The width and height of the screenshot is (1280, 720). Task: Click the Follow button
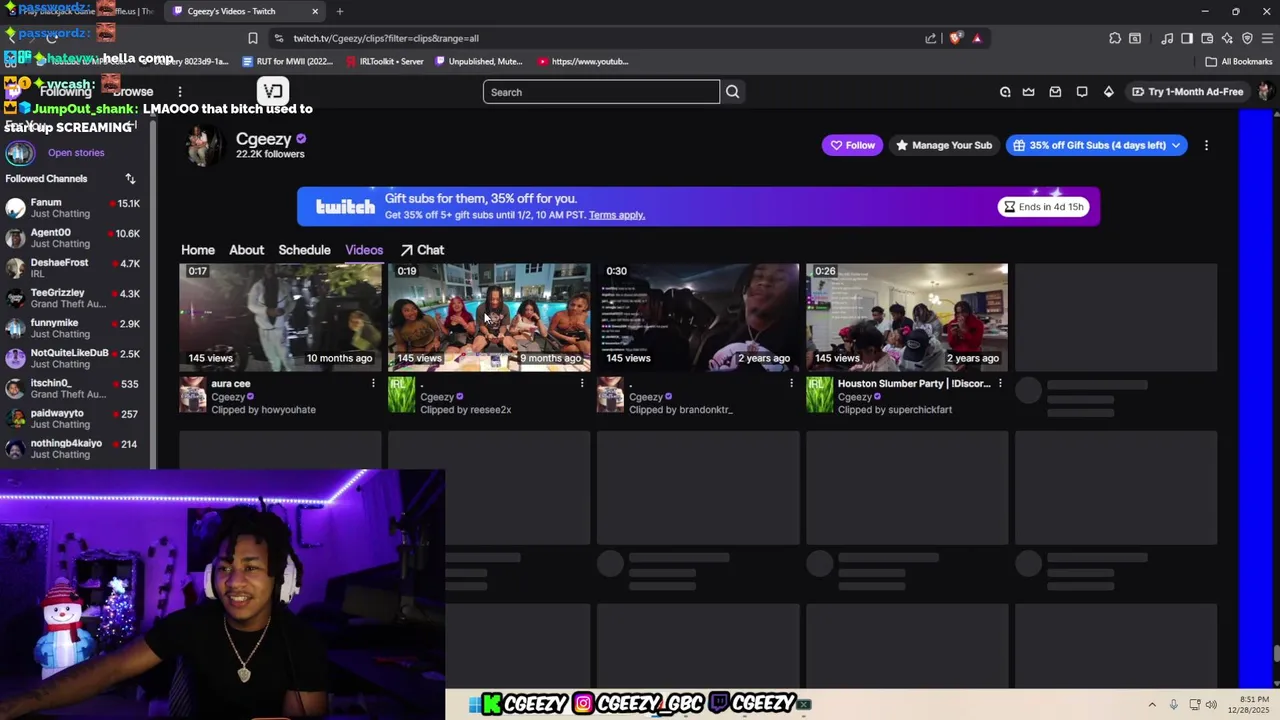pos(852,145)
